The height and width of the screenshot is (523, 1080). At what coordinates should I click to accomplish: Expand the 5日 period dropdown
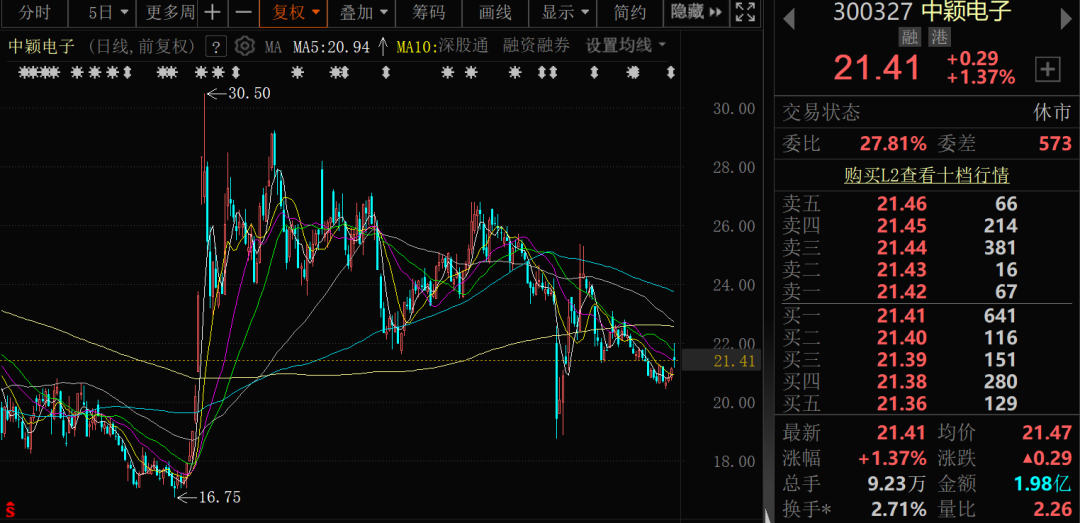108,13
